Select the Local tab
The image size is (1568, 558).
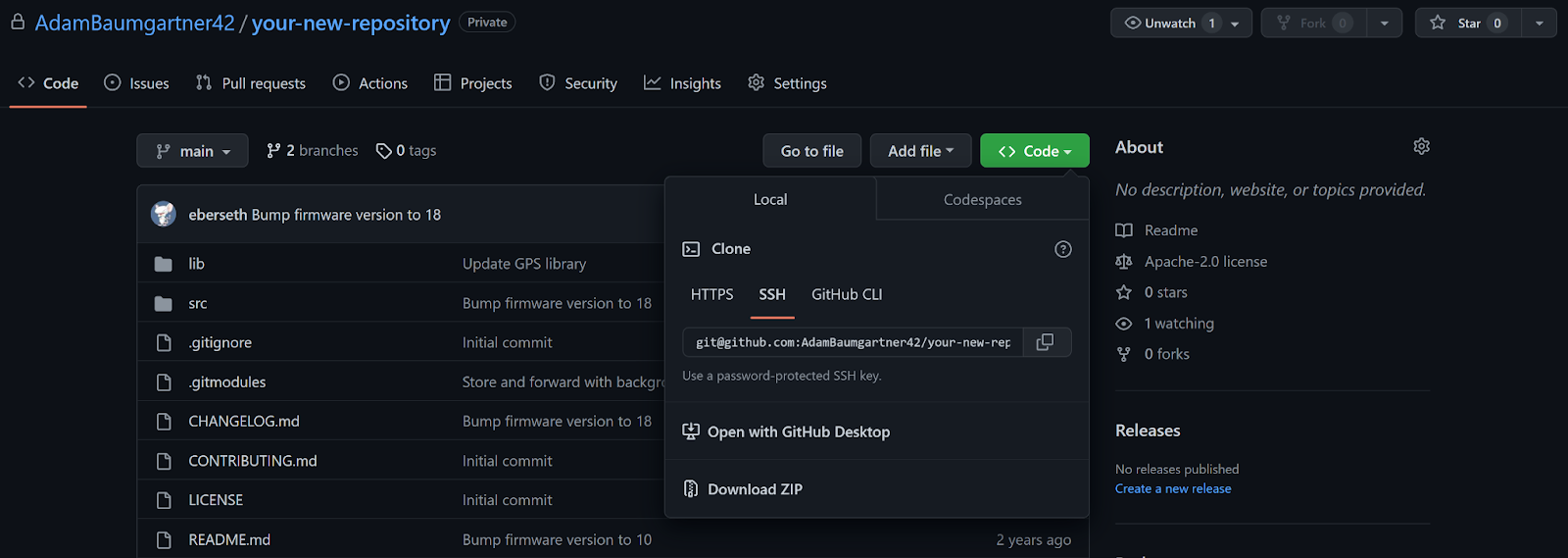coord(770,199)
